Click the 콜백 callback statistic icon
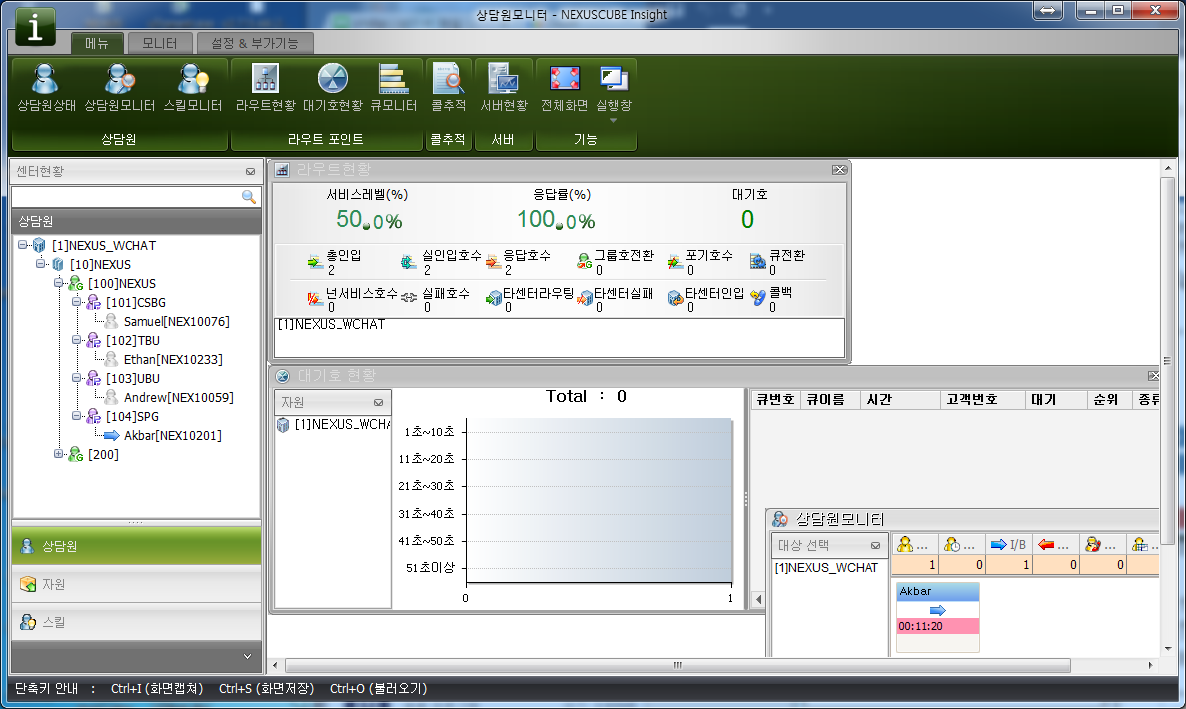The width and height of the screenshot is (1186, 709). pyautogui.click(x=758, y=299)
